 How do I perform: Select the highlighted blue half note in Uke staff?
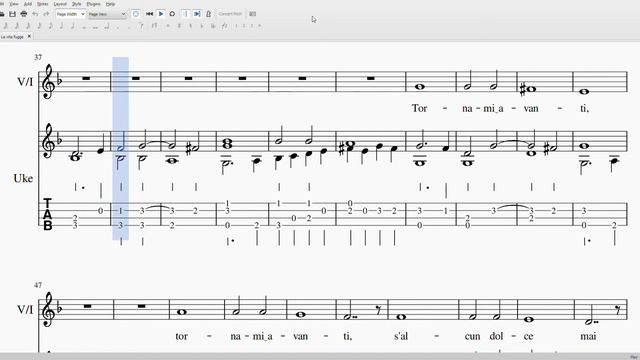[x=120, y=143]
